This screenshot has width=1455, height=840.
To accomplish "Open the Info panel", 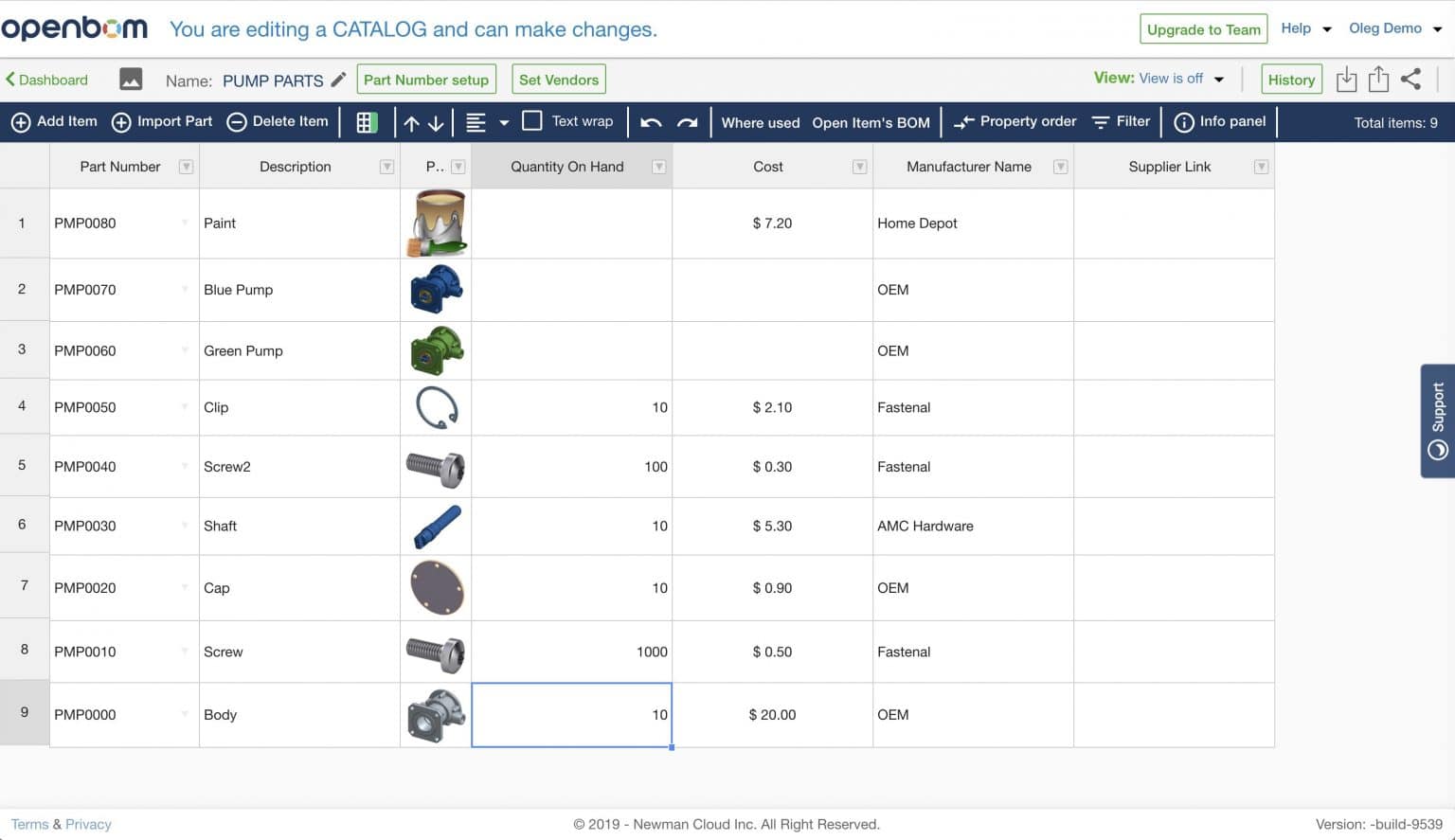I will point(1219,121).
